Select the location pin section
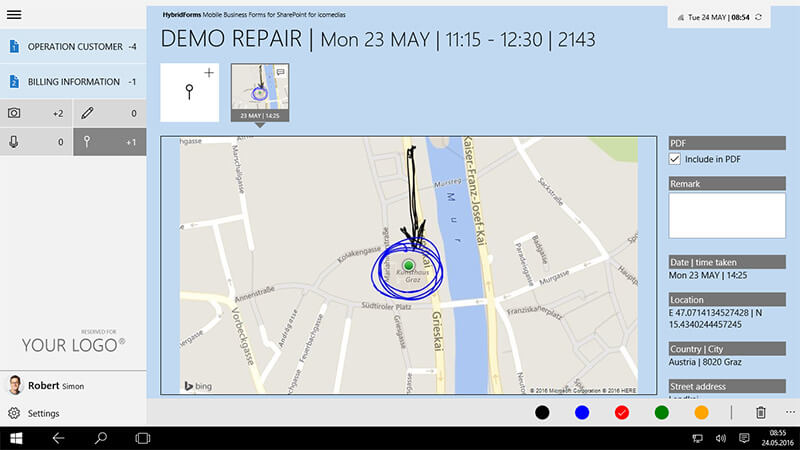Screen dimensions: 800x450 [110, 142]
